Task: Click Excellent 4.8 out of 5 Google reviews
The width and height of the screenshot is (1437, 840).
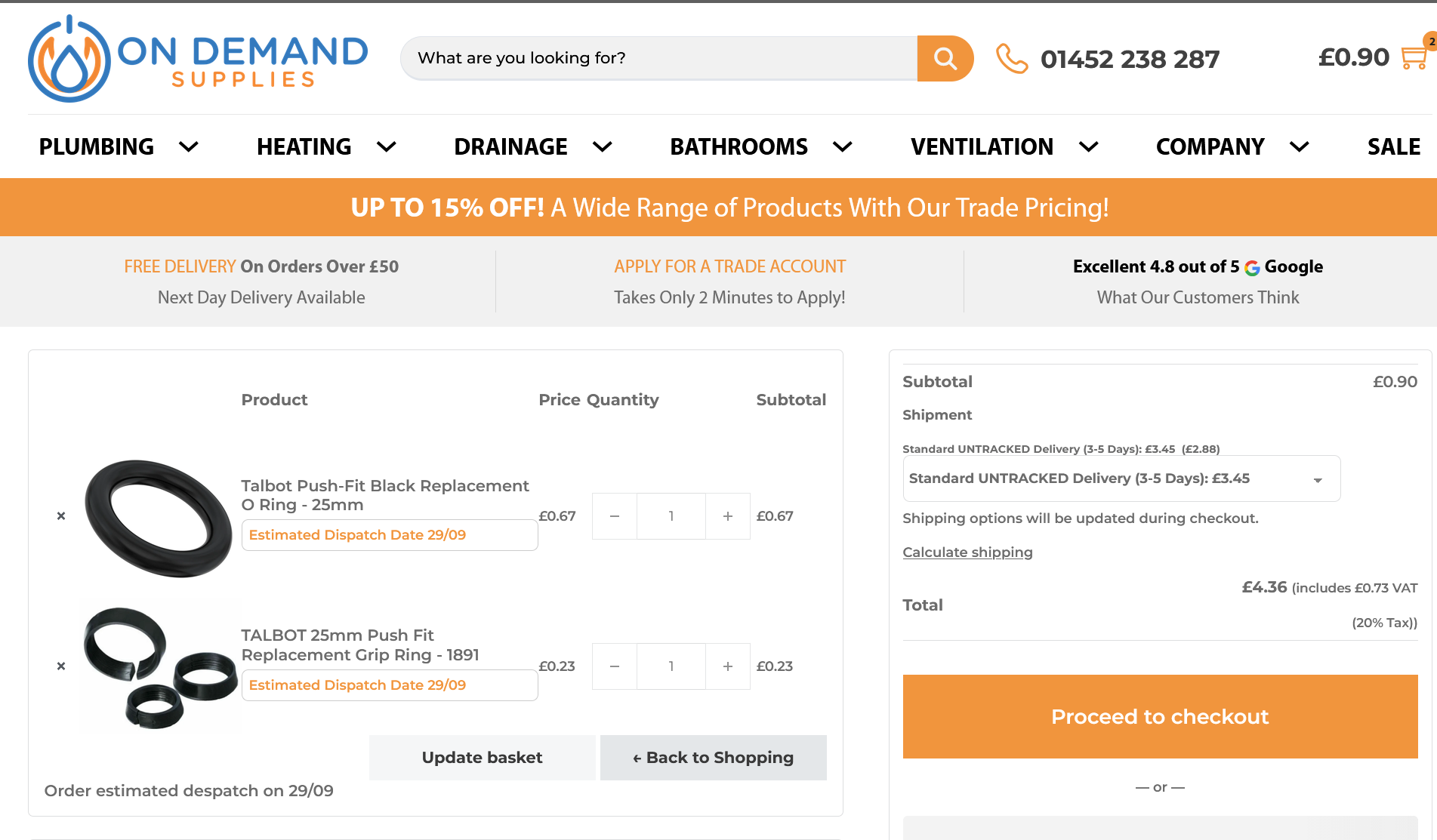Action: point(1198,266)
